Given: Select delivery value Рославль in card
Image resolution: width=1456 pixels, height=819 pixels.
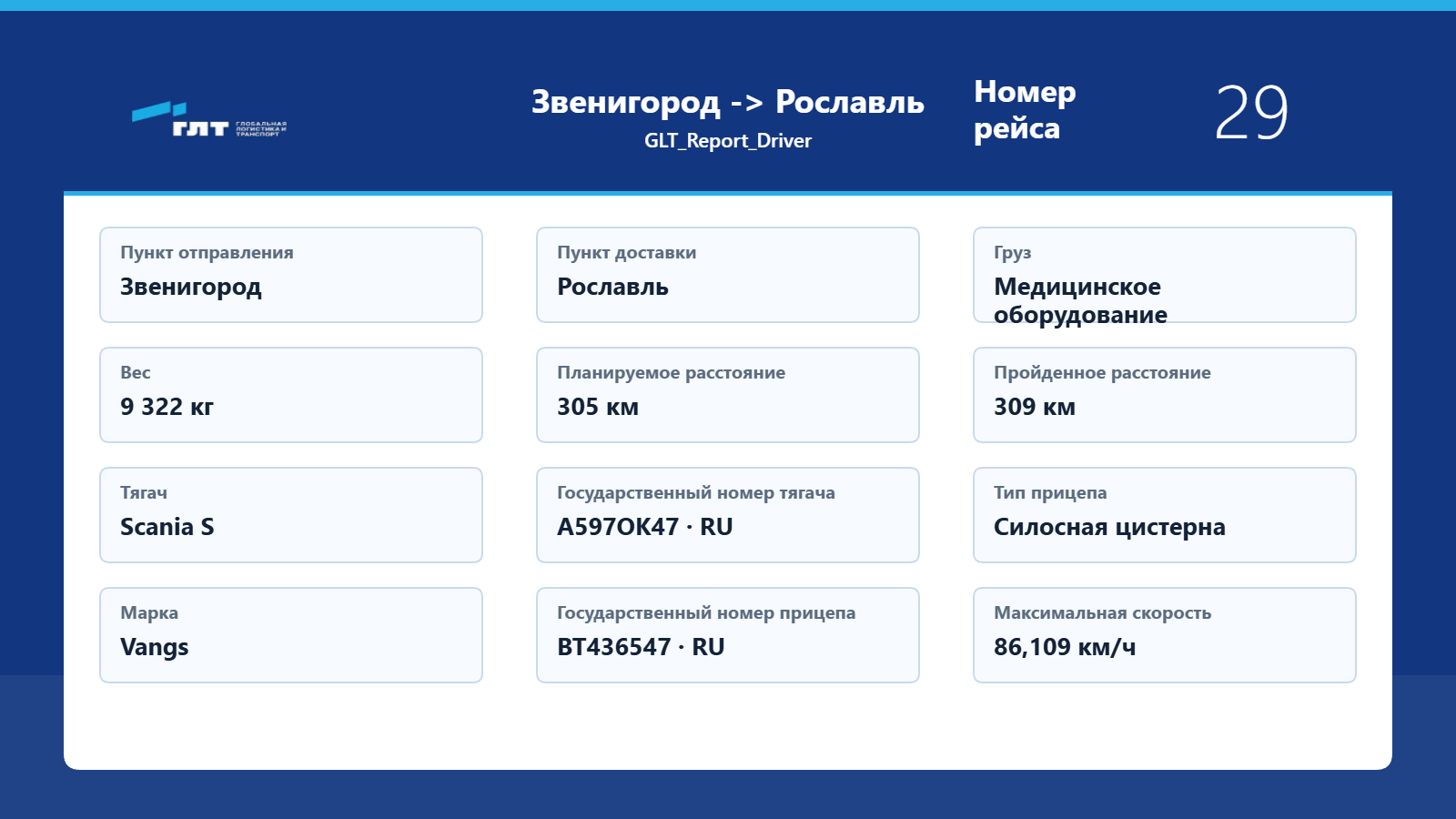Looking at the screenshot, I should click(x=612, y=288).
